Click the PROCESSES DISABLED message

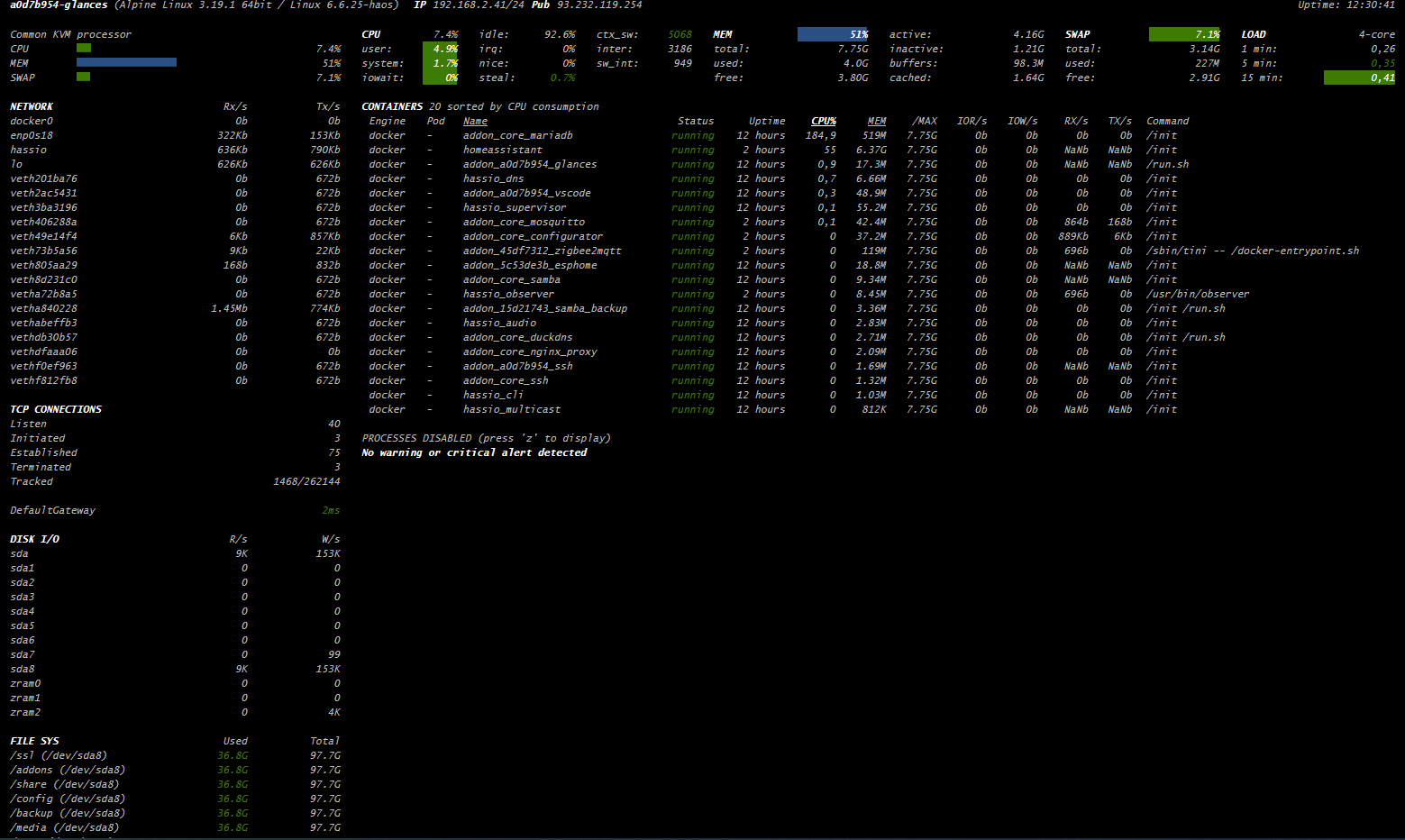click(486, 438)
